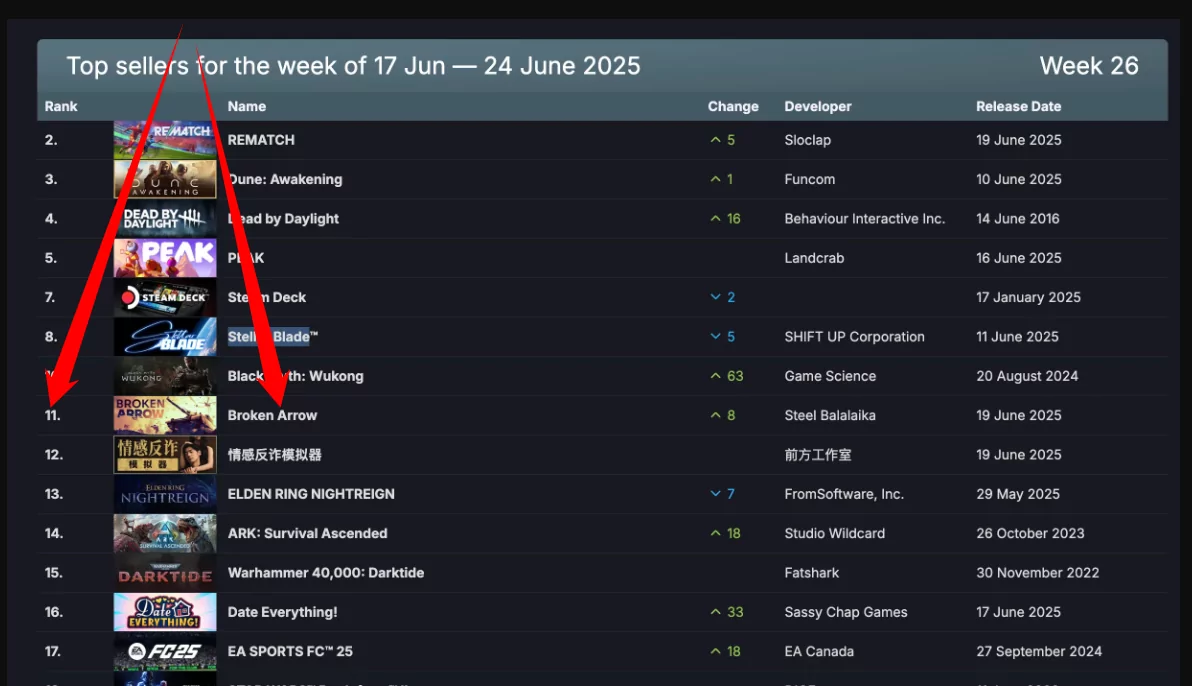This screenshot has width=1192, height=686.
Task: Click the Darktide cover thumbnail
Action: coord(165,573)
